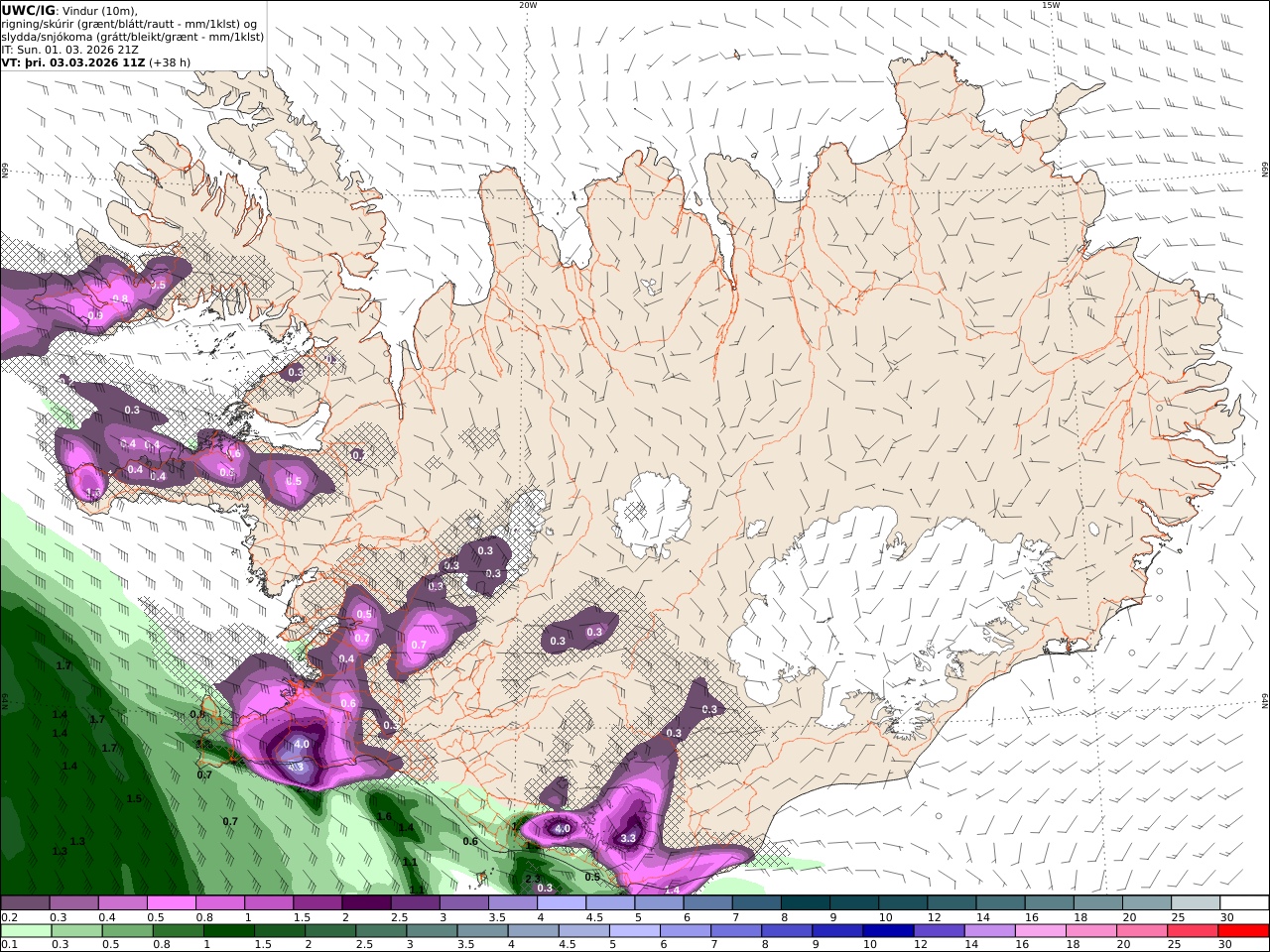Click the '1.5' rainfall value over the southwest ocean

(134, 798)
